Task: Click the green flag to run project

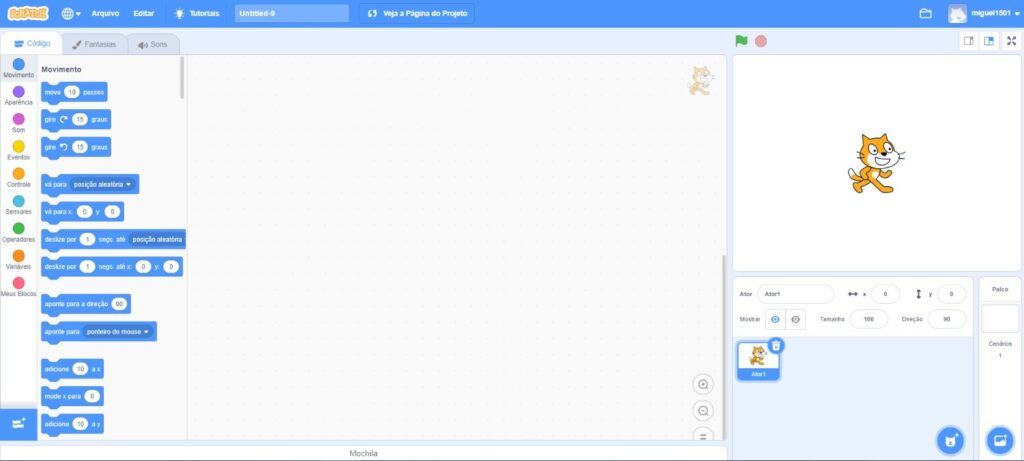Action: click(741, 41)
